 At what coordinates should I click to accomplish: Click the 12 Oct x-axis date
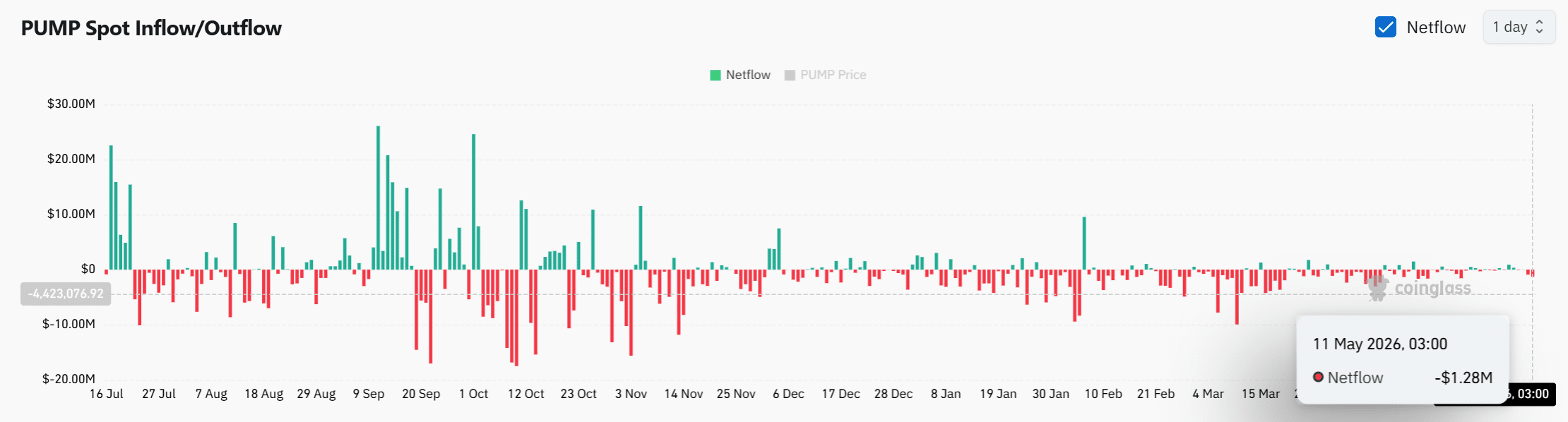point(526,394)
